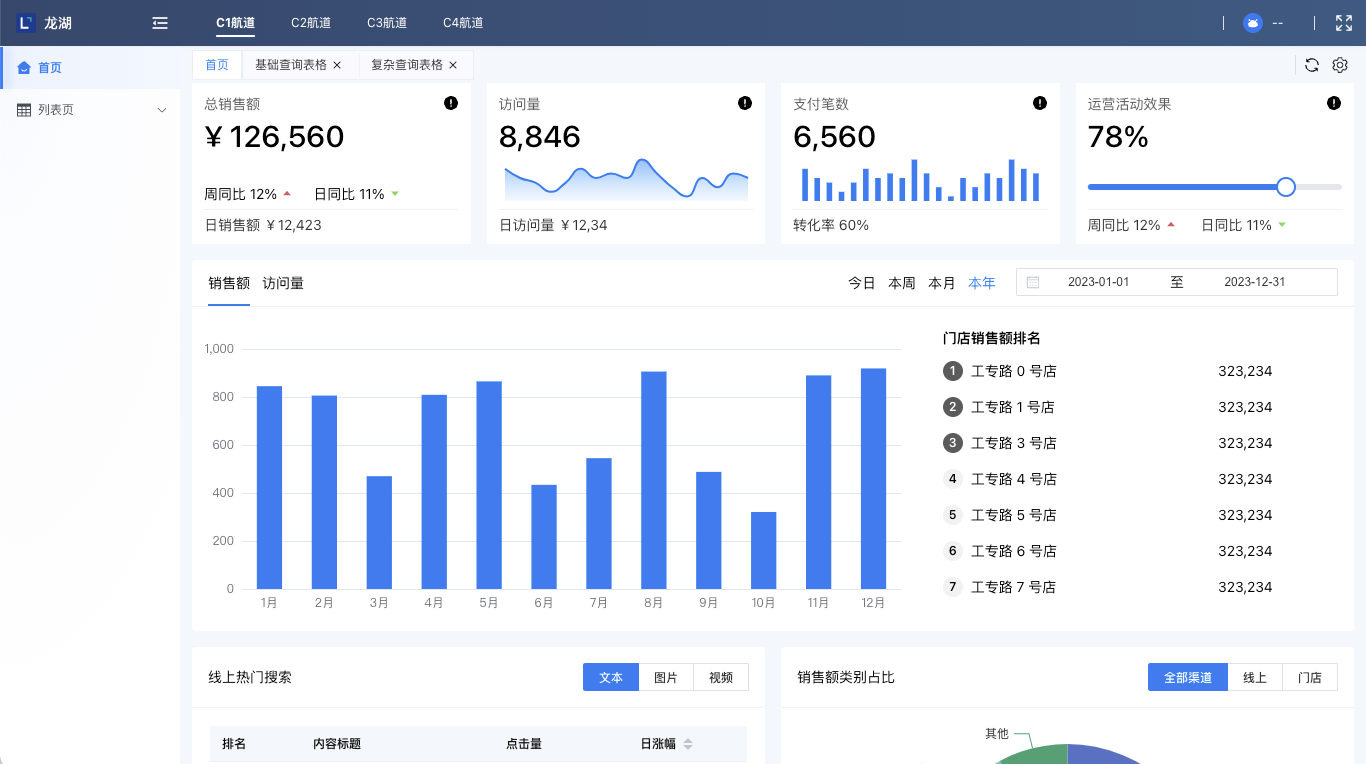Enter fullscreen mode with the expand icon
Image resolution: width=1366 pixels, height=764 pixels.
[1344, 23]
